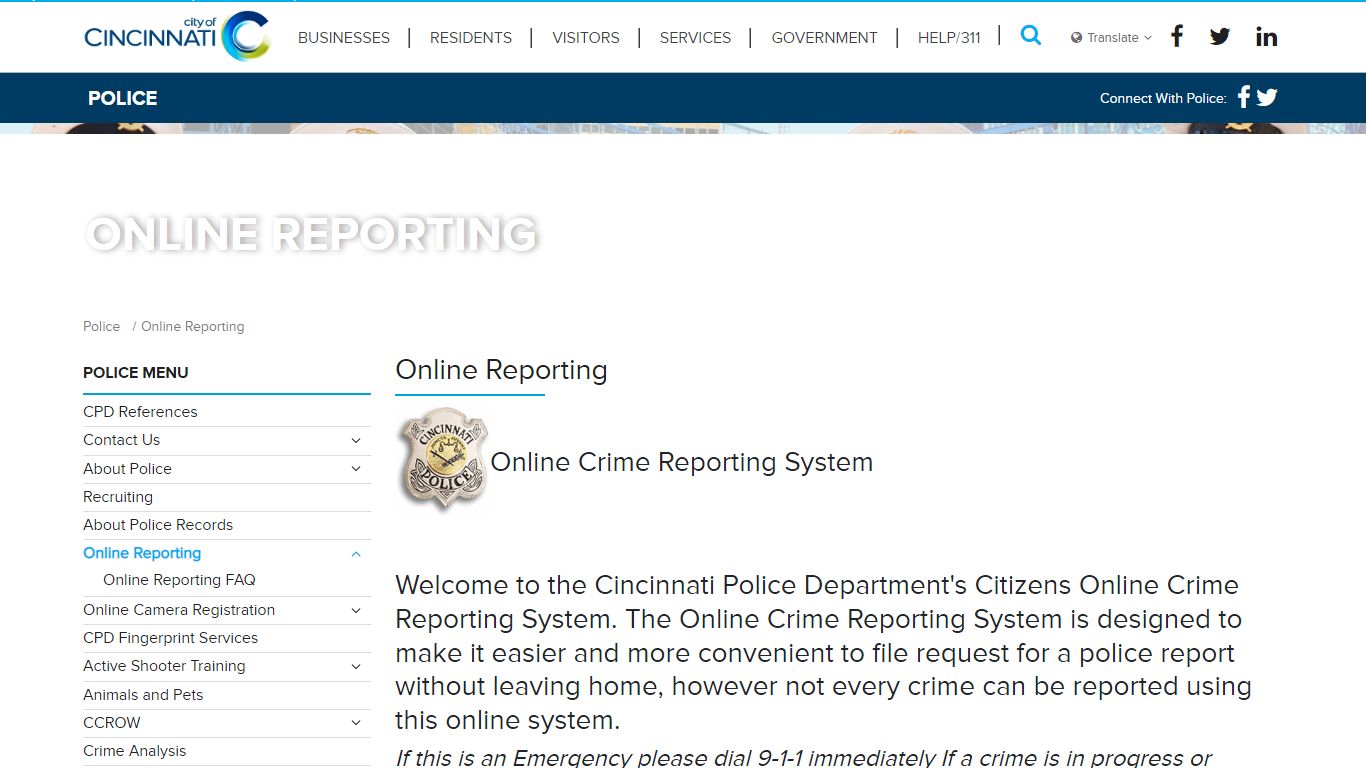1366x768 pixels.
Task: Open the police Twitter icon in blue bar
Action: coord(1267,97)
